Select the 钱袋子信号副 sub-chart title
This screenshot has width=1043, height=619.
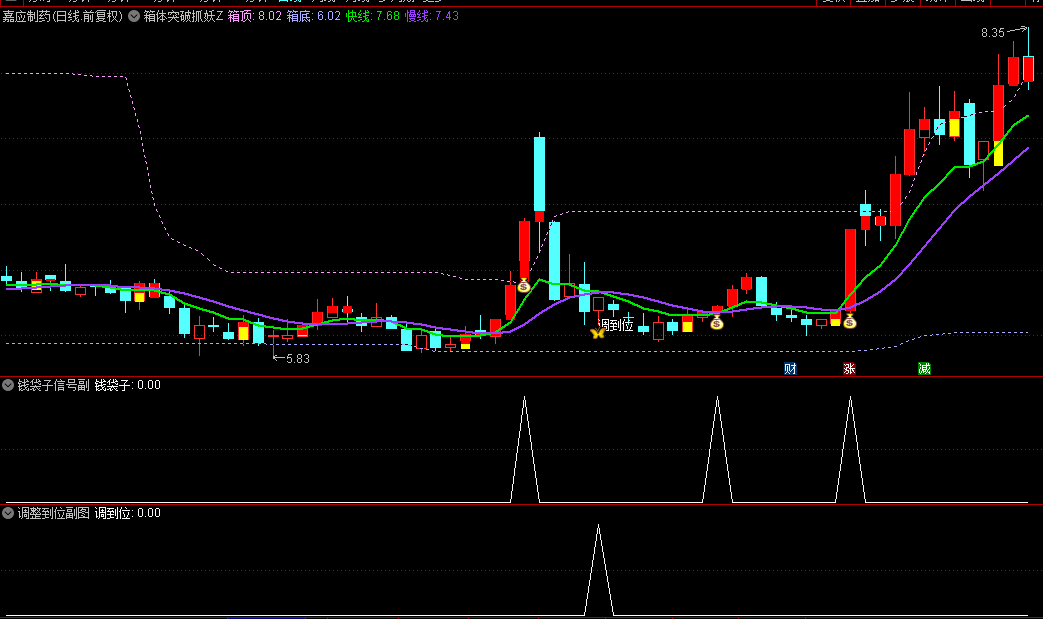[54, 385]
